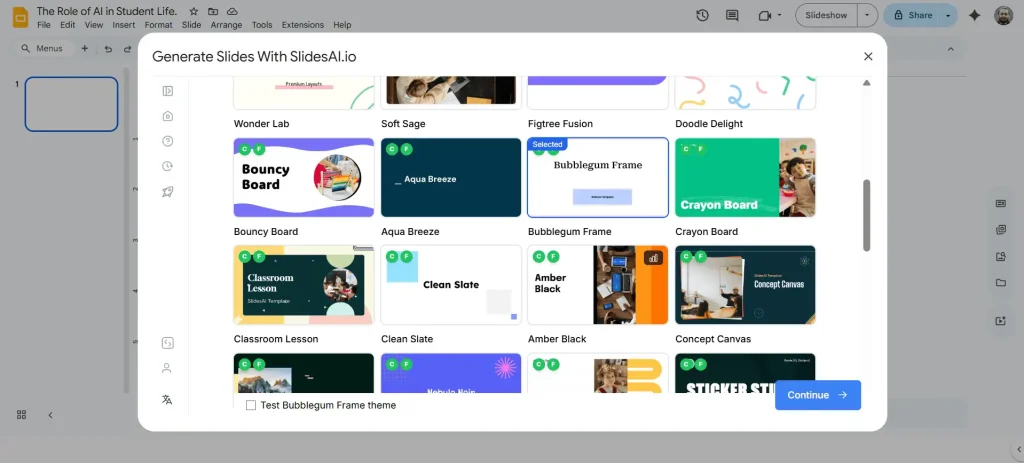
Task: Expand the video call dropdown arrow
Action: (780, 15)
